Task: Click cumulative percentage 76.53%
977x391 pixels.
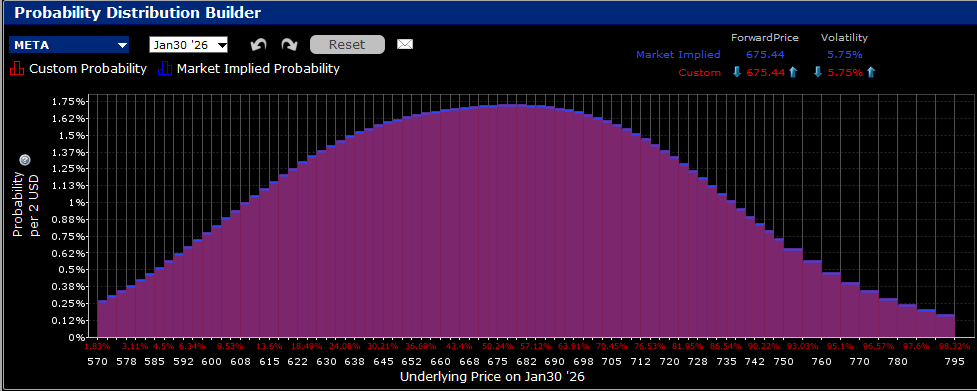Action: coord(649,346)
